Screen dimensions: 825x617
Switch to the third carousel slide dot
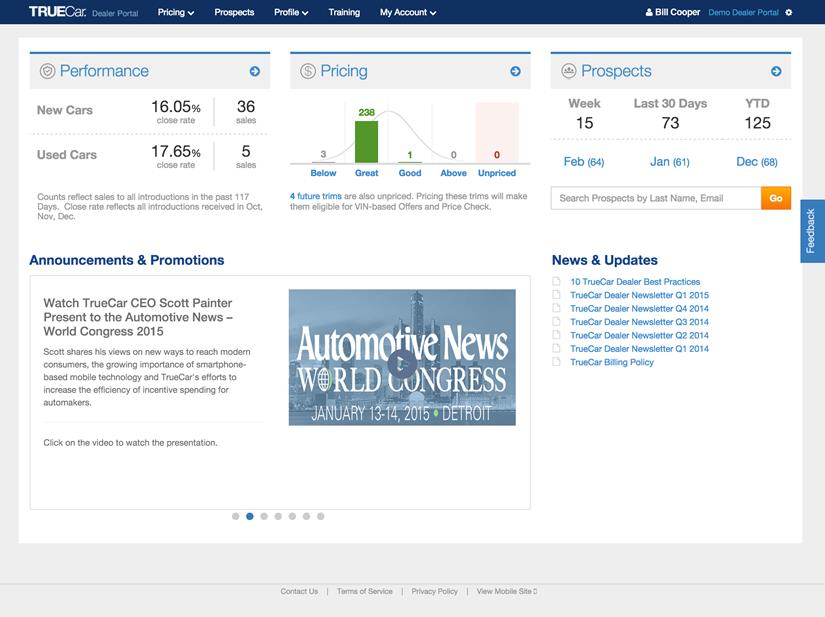pos(264,517)
